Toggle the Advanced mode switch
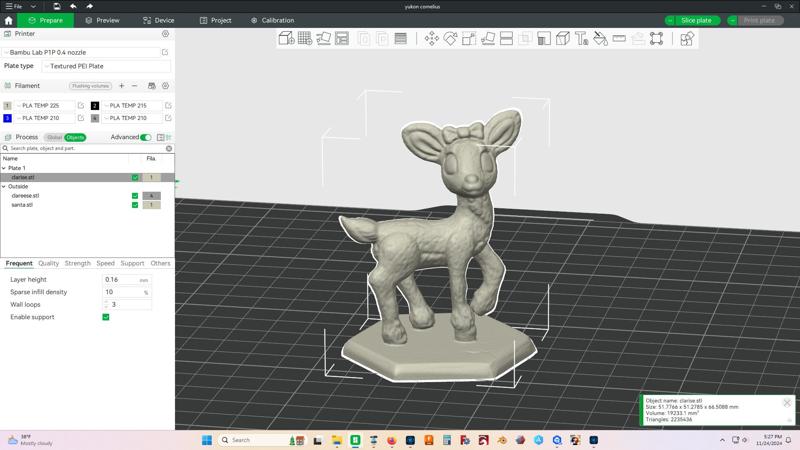This screenshot has width=800, height=450. (146, 137)
